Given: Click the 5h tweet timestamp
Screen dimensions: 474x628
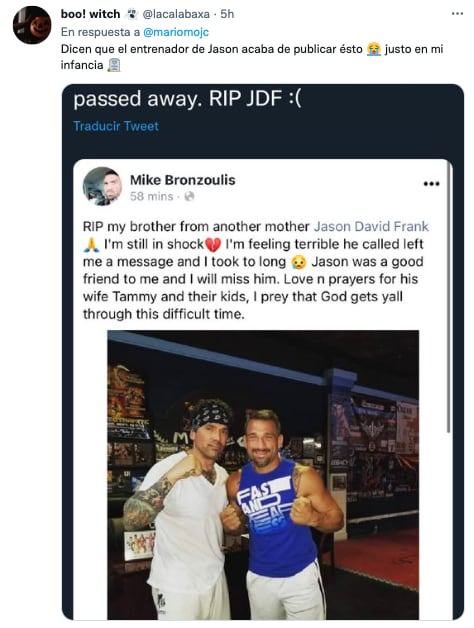Looking at the screenshot, I should [x=227, y=14].
